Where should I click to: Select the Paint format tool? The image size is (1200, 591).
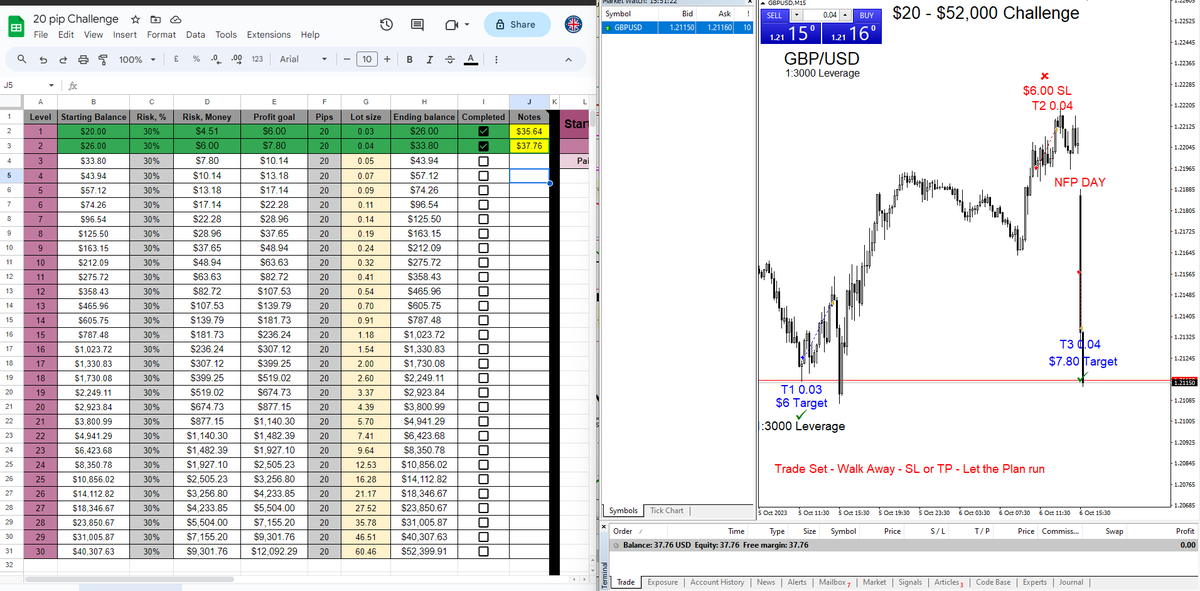tap(102, 59)
